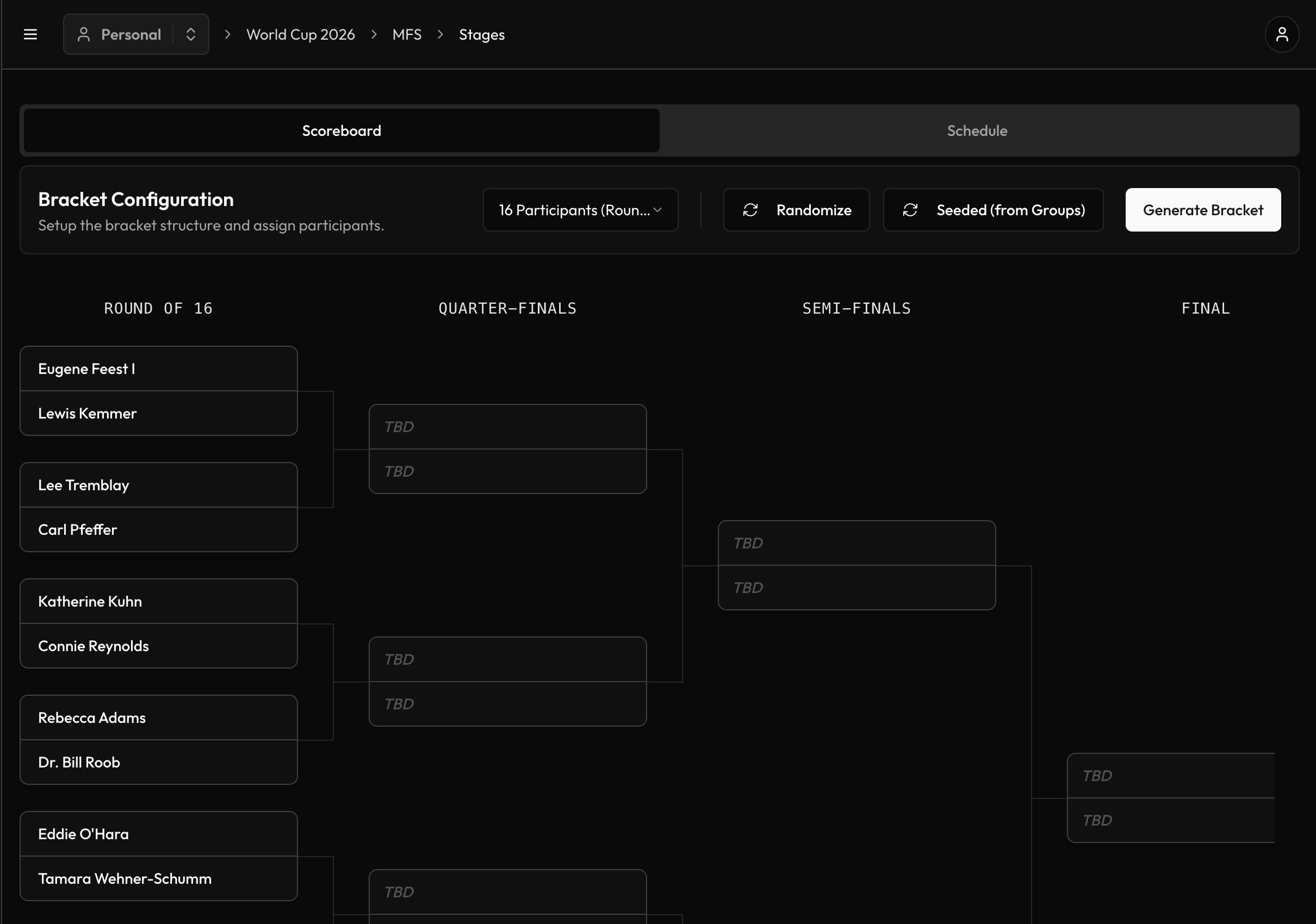Click Seeded (from Groups) button
Viewport: 1316px width, 924px height.
click(x=993, y=210)
